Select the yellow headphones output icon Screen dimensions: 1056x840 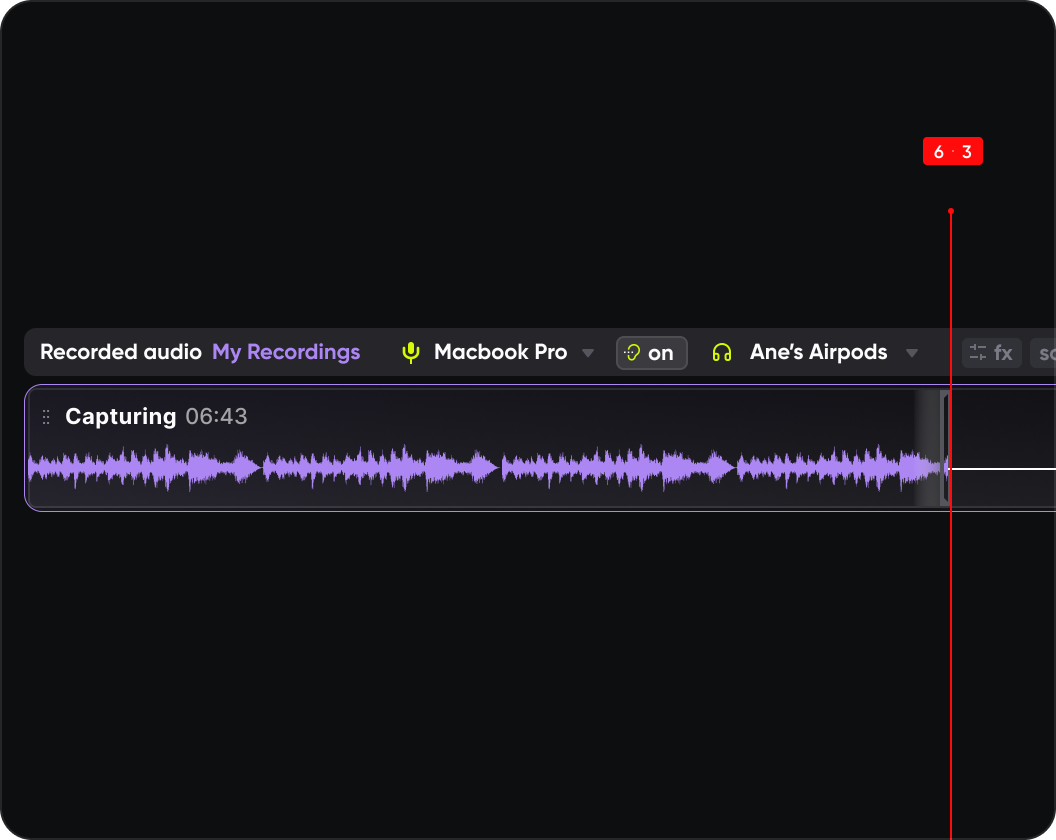pos(722,352)
